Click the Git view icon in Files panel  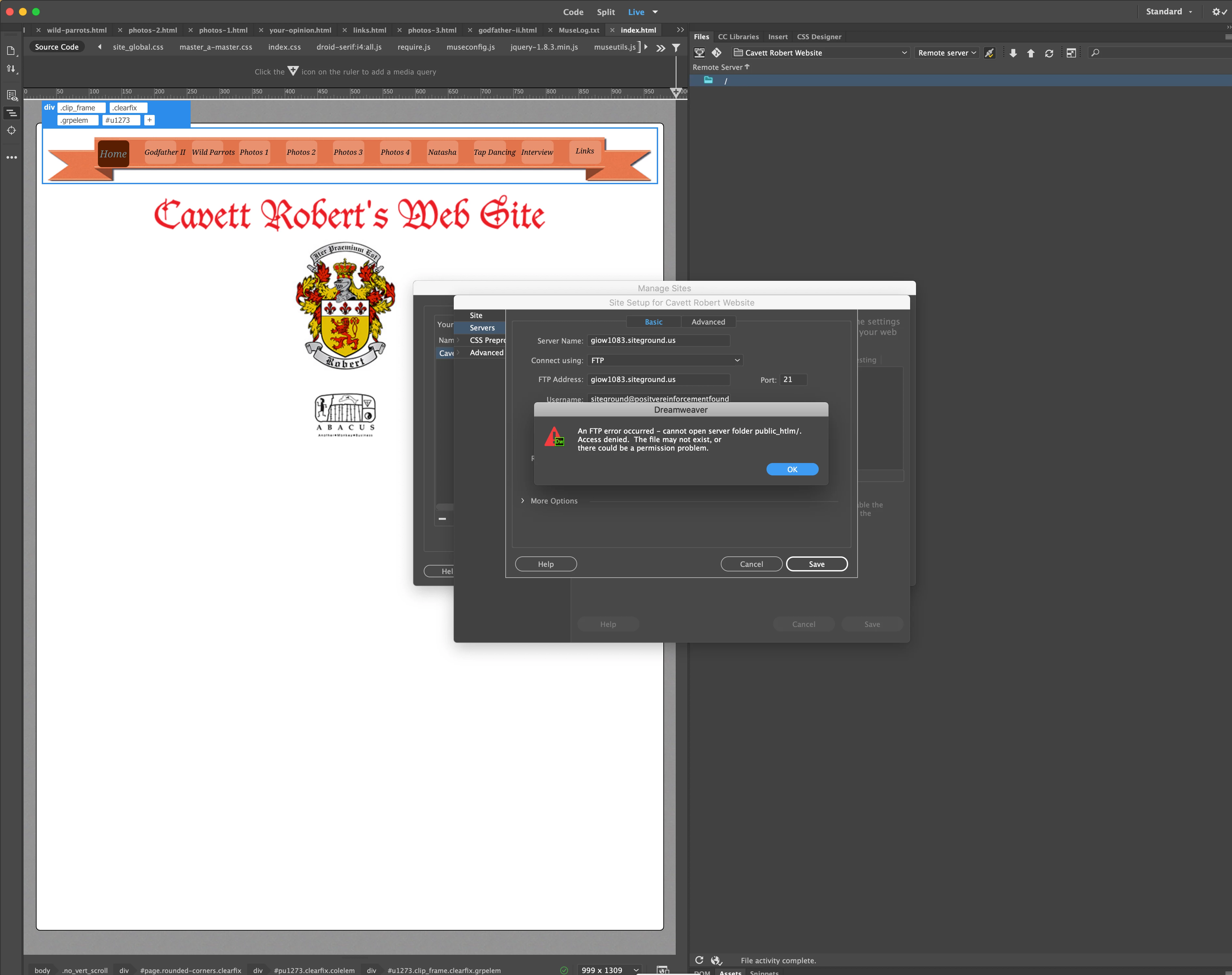pos(717,53)
